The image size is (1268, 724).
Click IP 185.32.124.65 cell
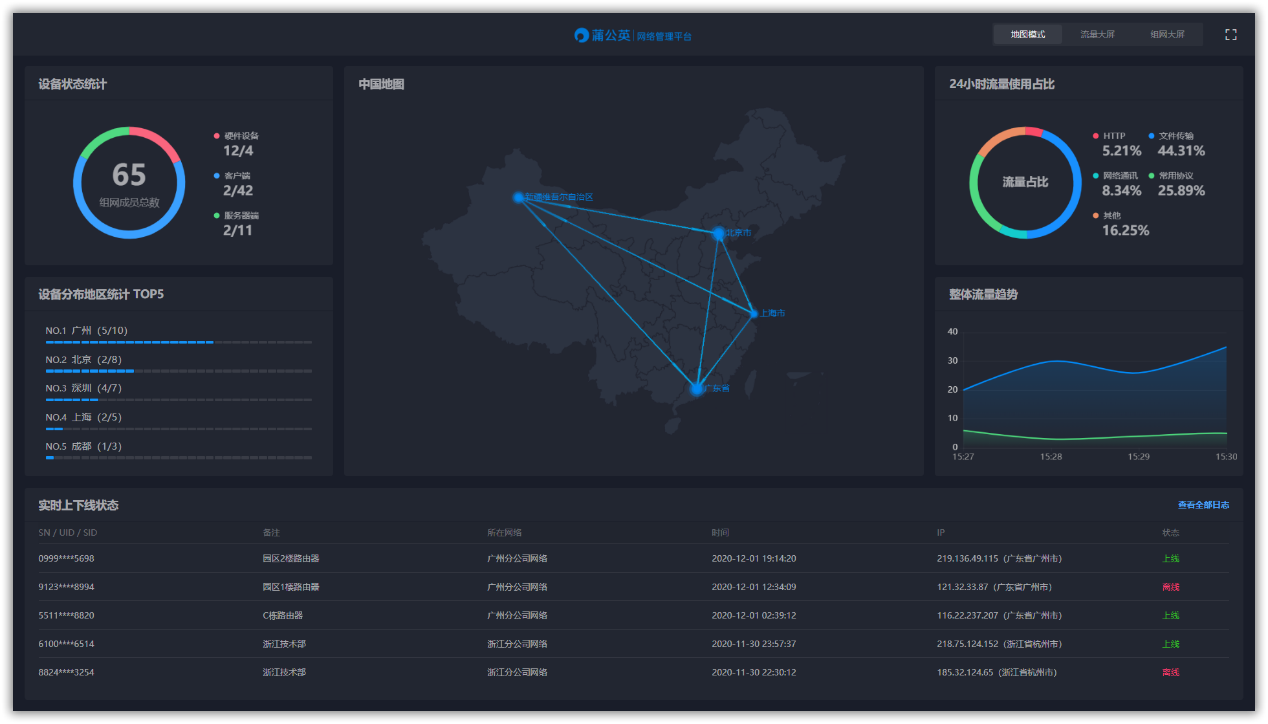point(996,672)
